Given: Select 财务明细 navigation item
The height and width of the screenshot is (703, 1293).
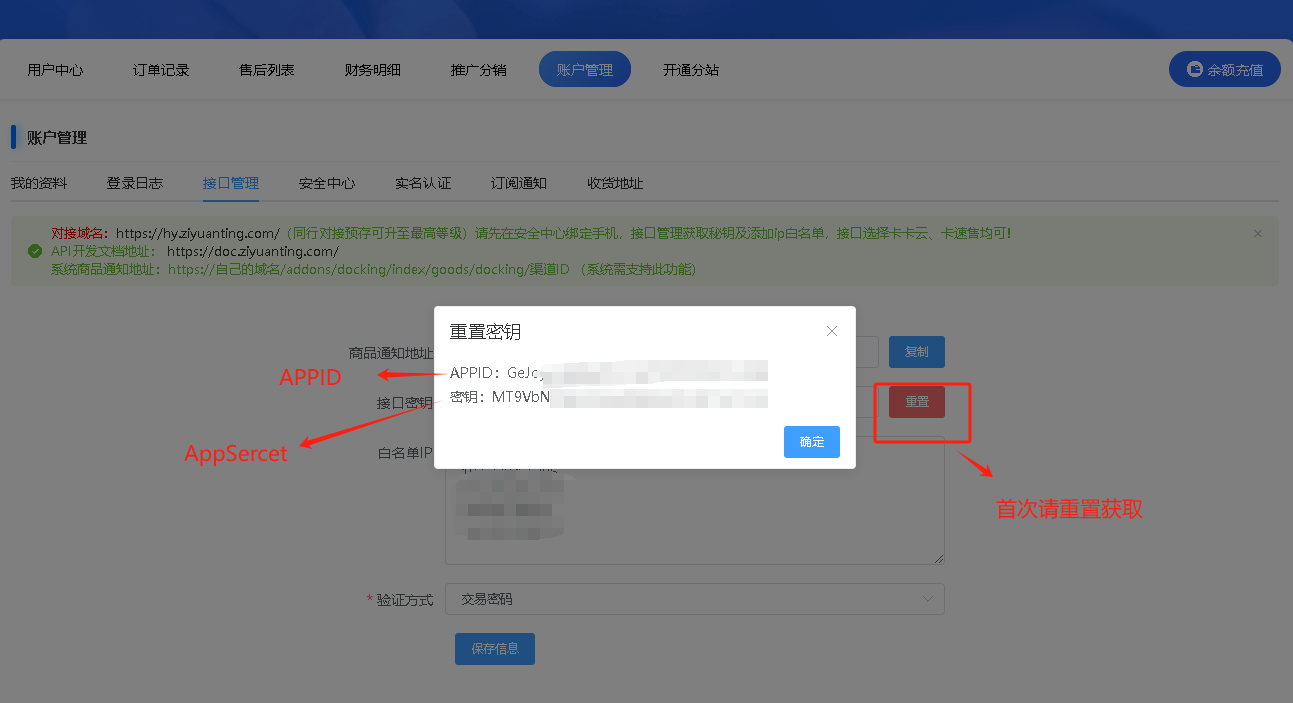Looking at the screenshot, I should coord(373,70).
